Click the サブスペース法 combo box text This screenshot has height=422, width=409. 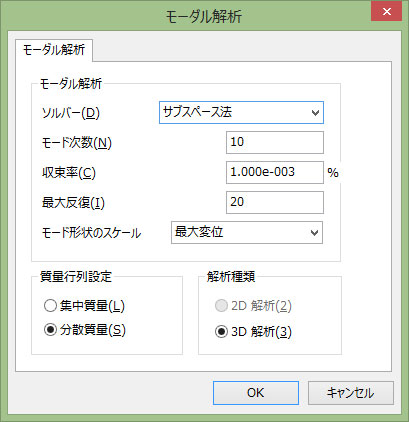(x=197, y=112)
